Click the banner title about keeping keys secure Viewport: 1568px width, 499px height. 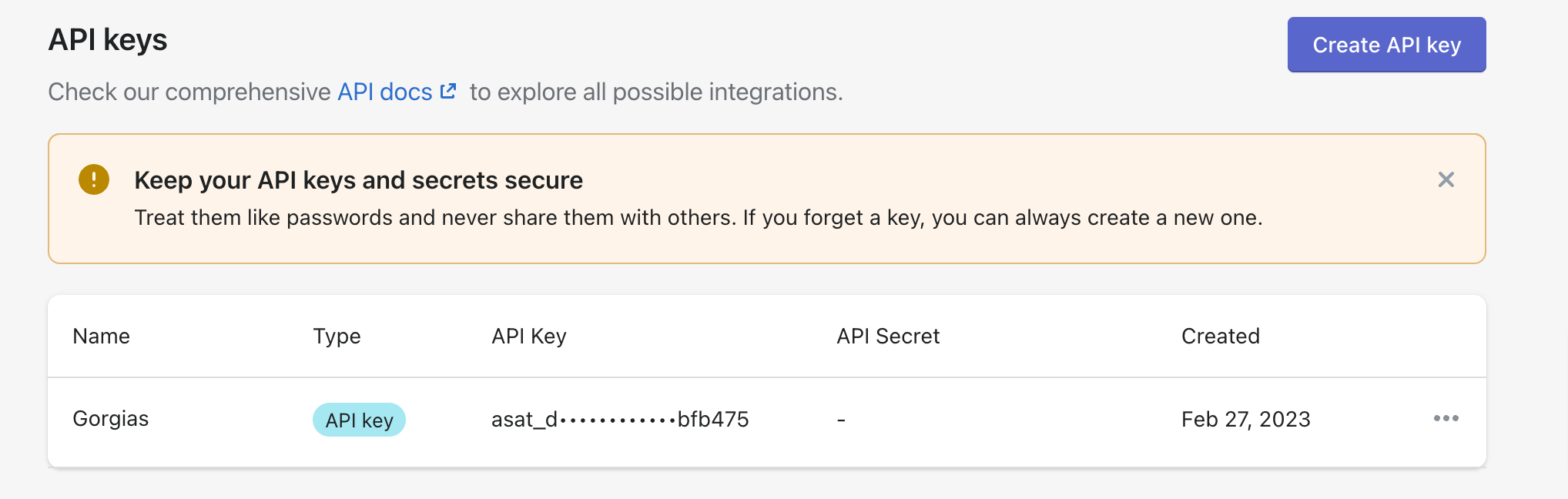(358, 180)
